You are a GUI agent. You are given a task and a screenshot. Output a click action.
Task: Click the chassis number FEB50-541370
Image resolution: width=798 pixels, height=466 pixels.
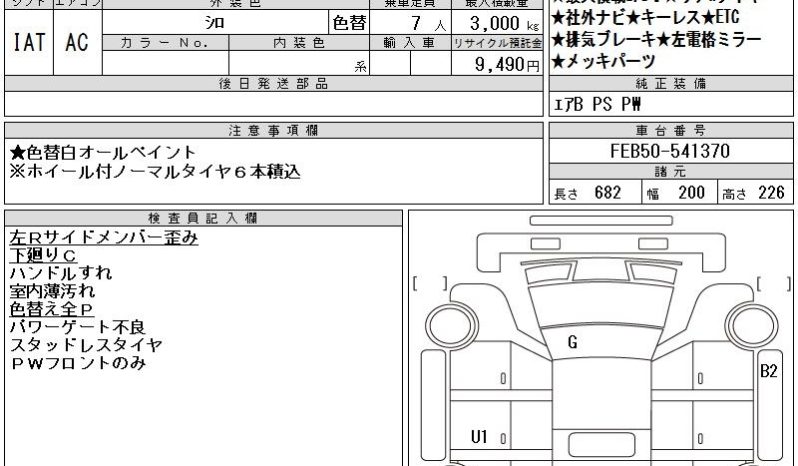[670, 151]
